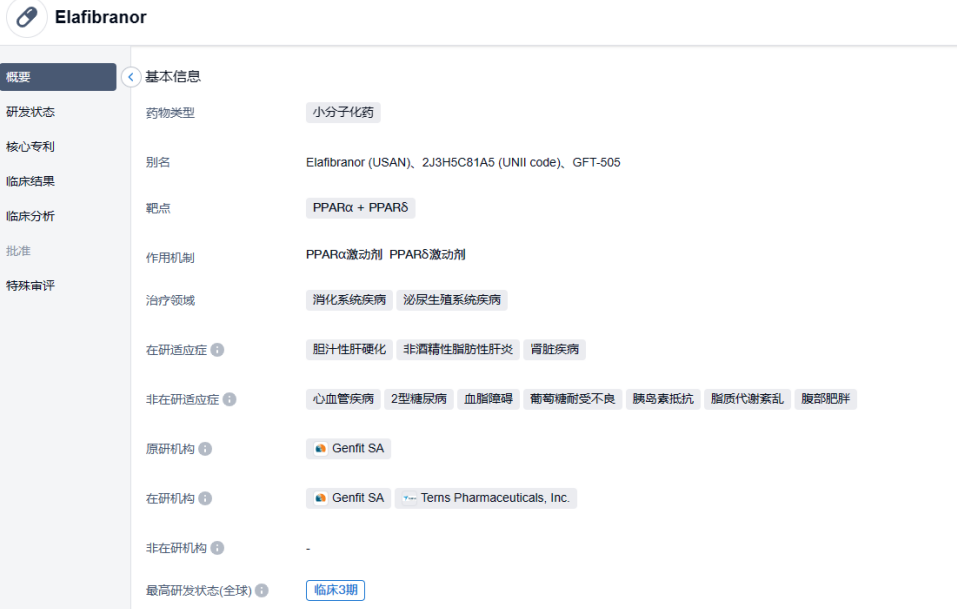
Task: Open the 非酒精性脂肪性肝炎 indication tag
Action: [x=458, y=349]
